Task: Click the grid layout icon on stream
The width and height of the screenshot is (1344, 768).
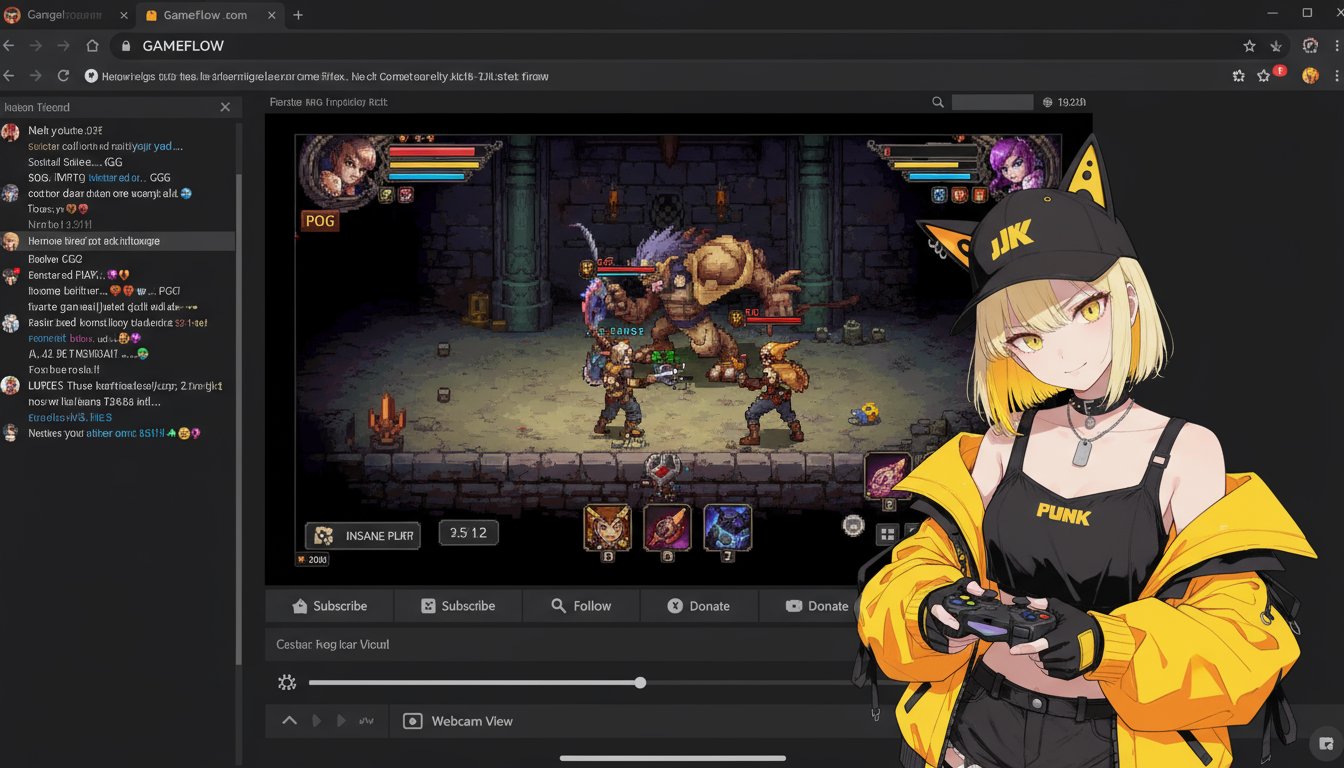Action: [886, 535]
